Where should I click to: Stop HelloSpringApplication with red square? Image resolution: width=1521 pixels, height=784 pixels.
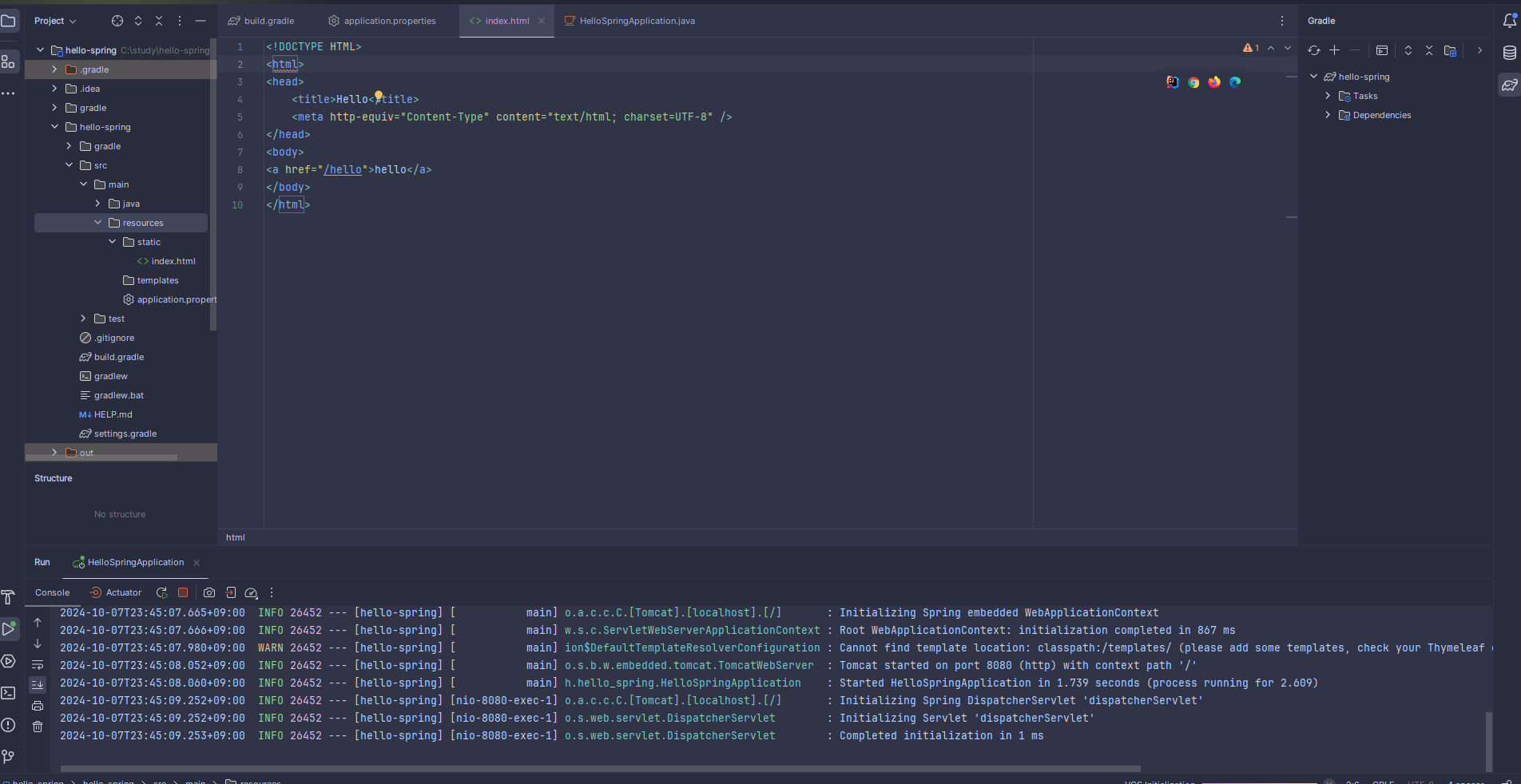[x=183, y=592]
